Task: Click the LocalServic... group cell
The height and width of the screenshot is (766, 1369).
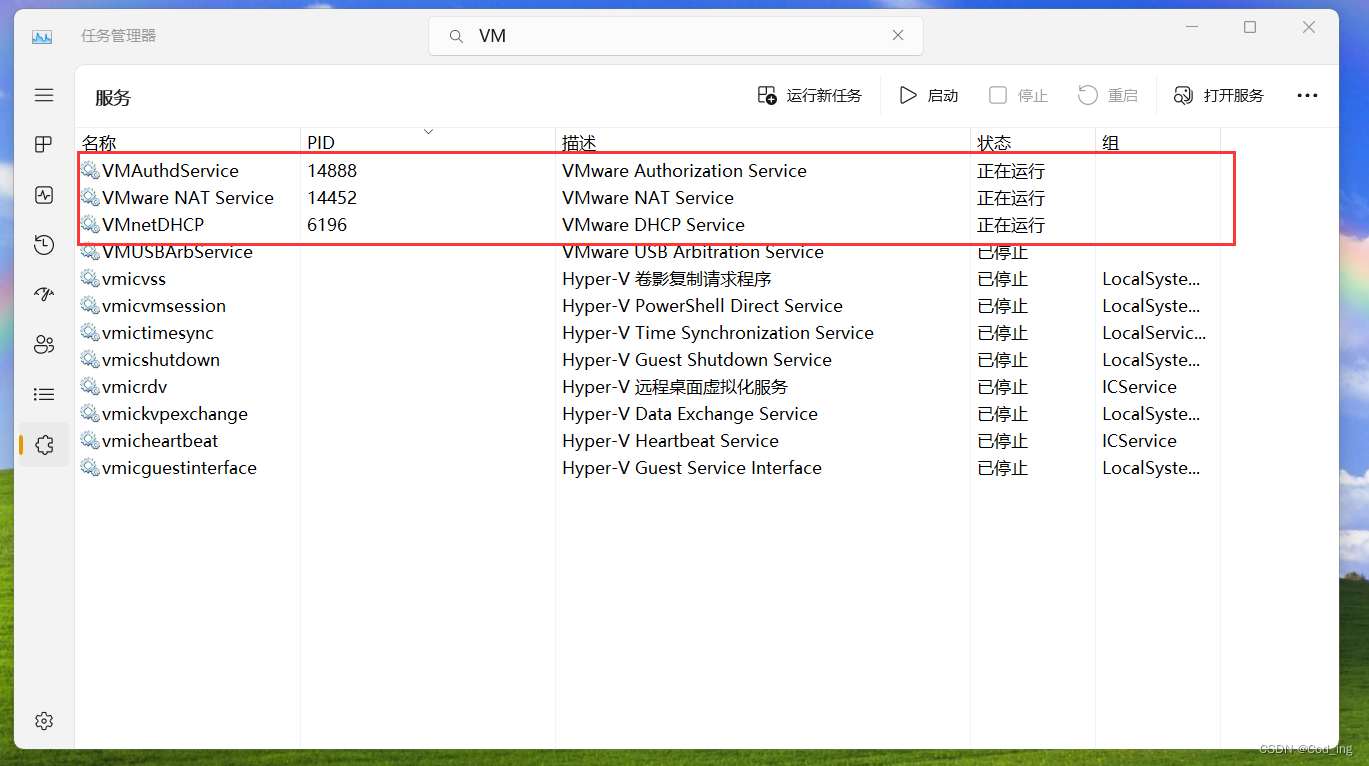Action: tap(1154, 333)
